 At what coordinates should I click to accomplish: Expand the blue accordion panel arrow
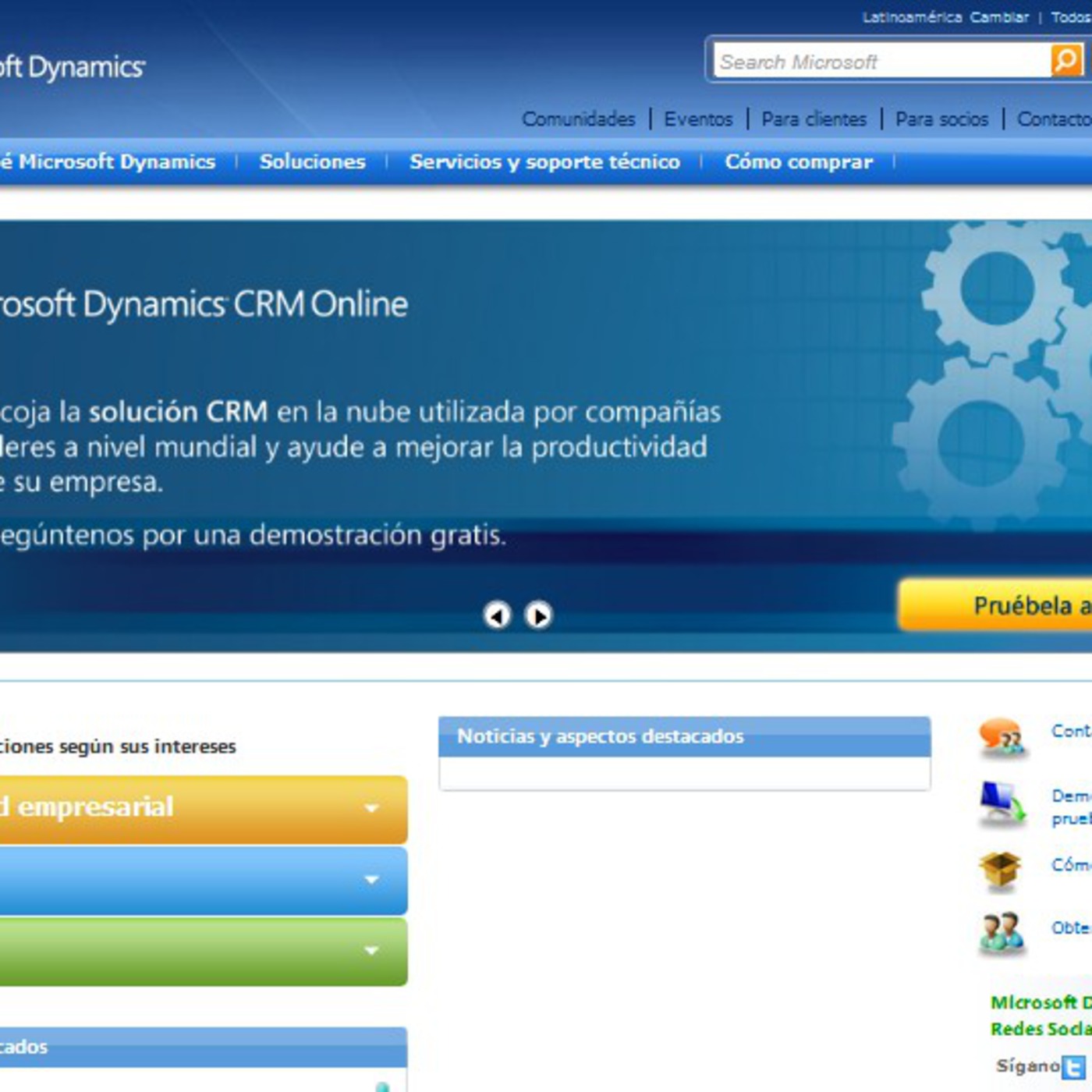pos(371,880)
